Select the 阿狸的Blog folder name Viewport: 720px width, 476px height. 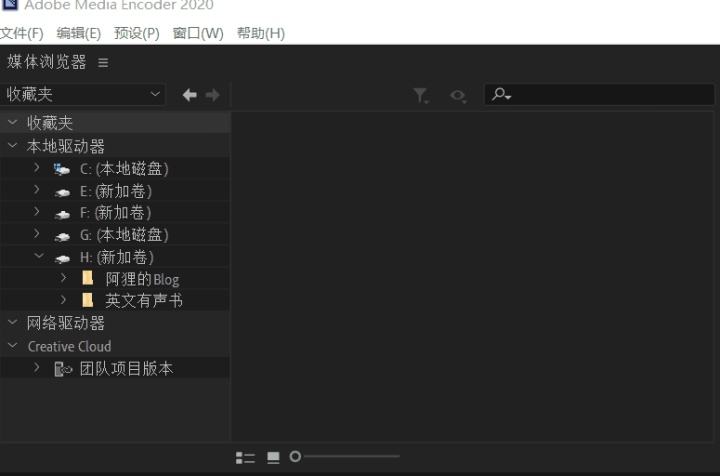tap(142, 279)
